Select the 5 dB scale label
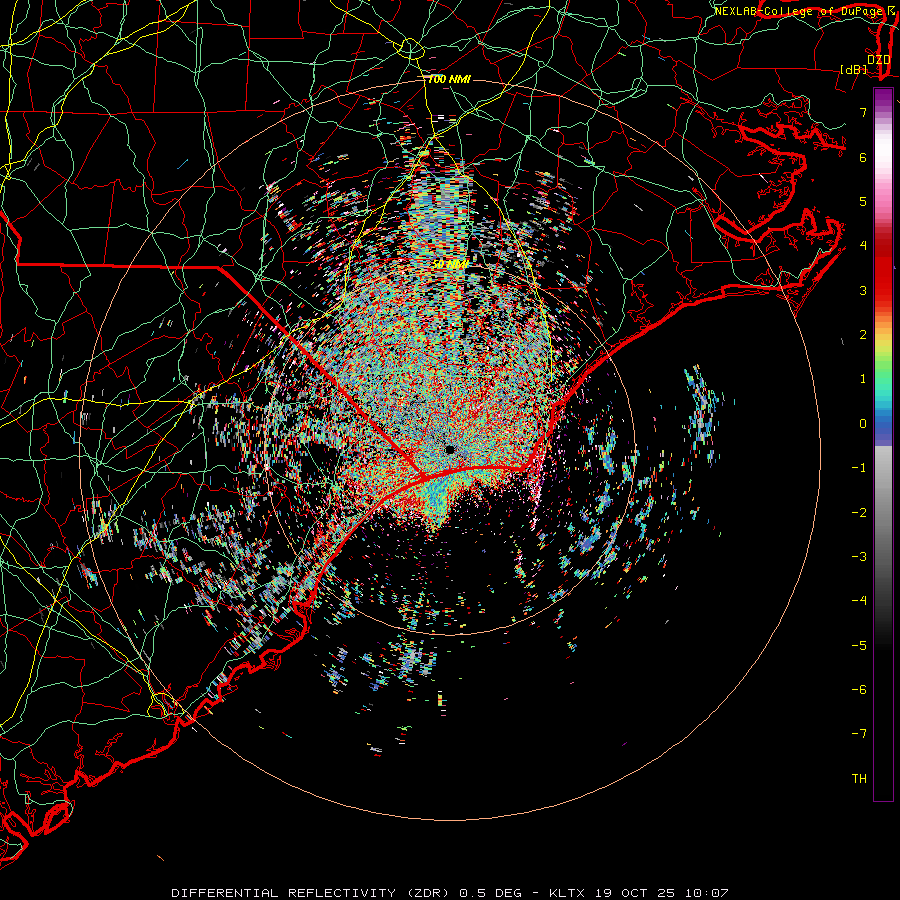The image size is (900, 900). [x=863, y=201]
